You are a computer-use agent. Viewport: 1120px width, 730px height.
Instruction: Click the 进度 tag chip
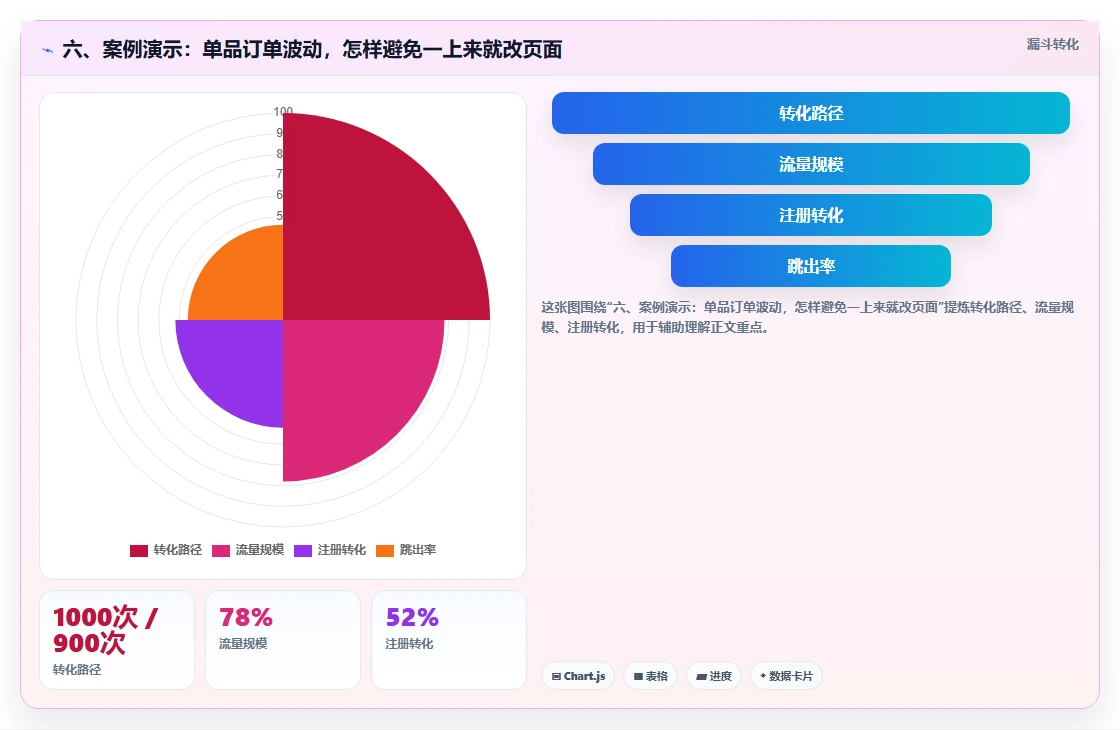click(x=714, y=676)
